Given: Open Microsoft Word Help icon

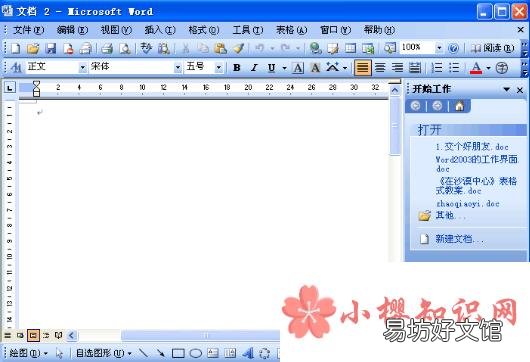Looking at the screenshot, I should click(453, 48).
